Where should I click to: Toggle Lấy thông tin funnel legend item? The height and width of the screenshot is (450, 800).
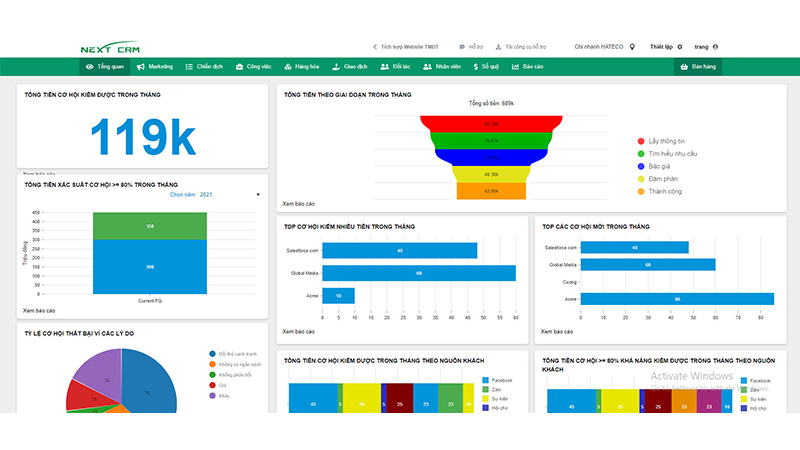click(x=641, y=142)
